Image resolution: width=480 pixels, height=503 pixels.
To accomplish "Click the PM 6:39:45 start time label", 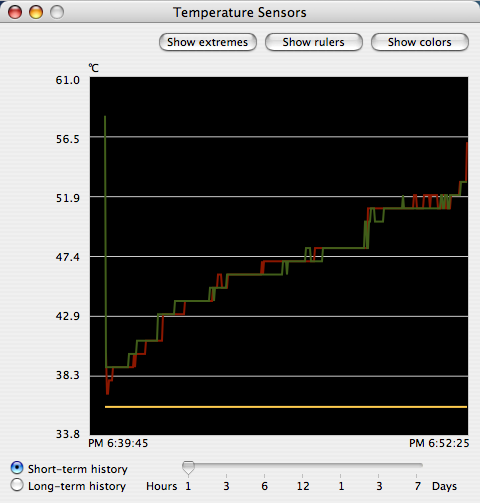I will [118, 444].
